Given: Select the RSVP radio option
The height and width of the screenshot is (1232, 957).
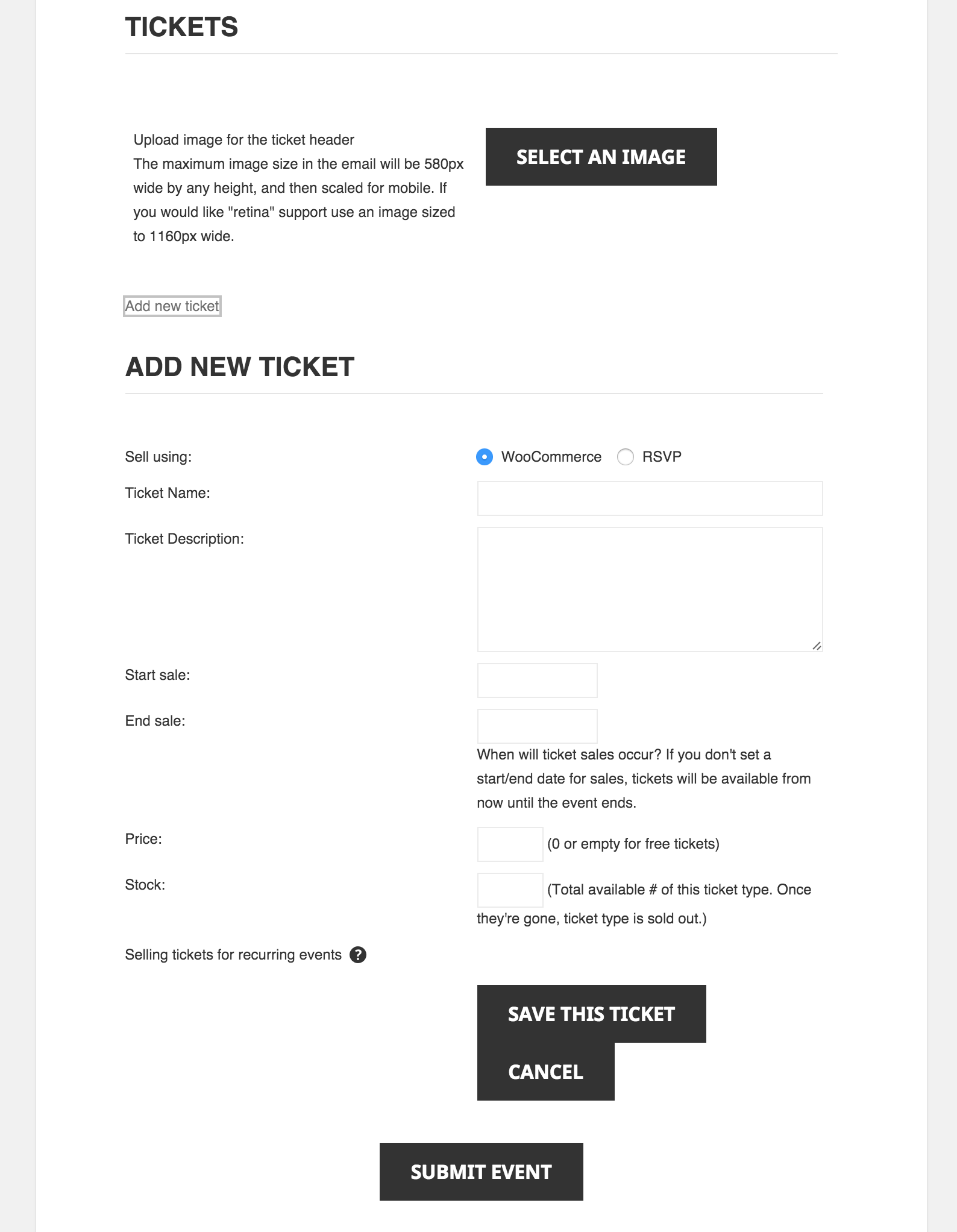Looking at the screenshot, I should (626, 457).
